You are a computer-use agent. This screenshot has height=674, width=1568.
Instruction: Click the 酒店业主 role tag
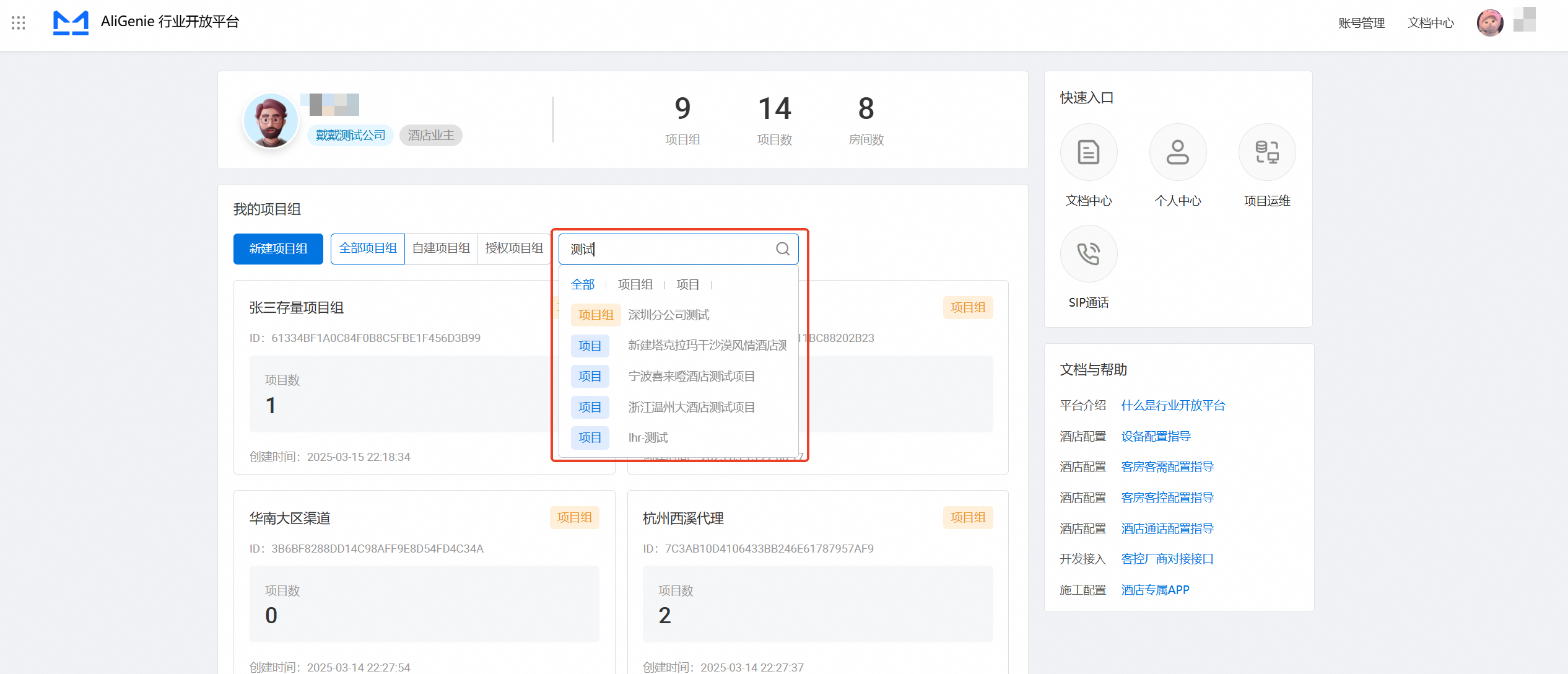pos(431,135)
